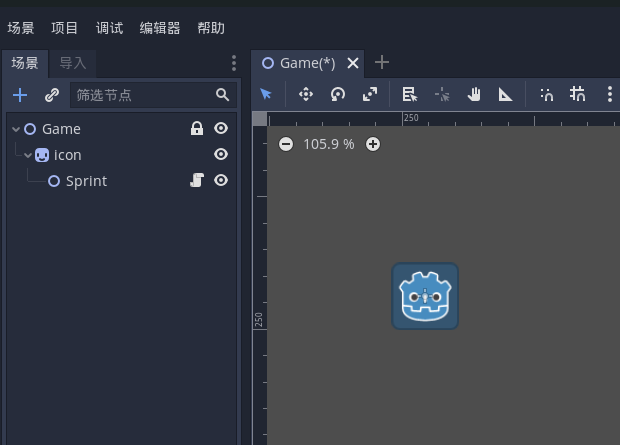Close the Game(*) scene tab
Viewport: 620px width, 445px height.
(x=353, y=63)
